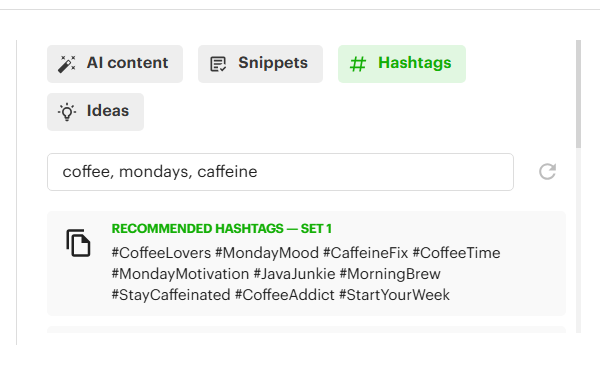This screenshot has height=372, width=600.
Task: Click the #StartYourWeek hashtag text
Action: coord(394,295)
